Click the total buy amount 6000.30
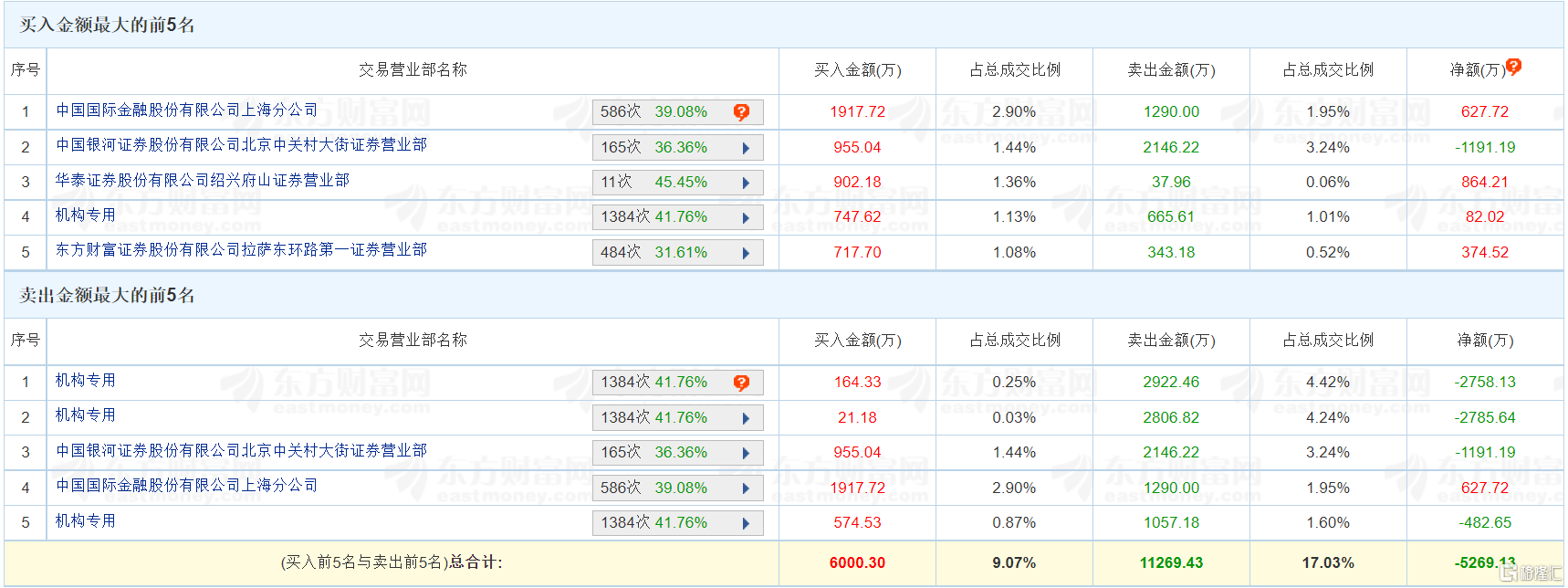 pyautogui.click(x=857, y=562)
